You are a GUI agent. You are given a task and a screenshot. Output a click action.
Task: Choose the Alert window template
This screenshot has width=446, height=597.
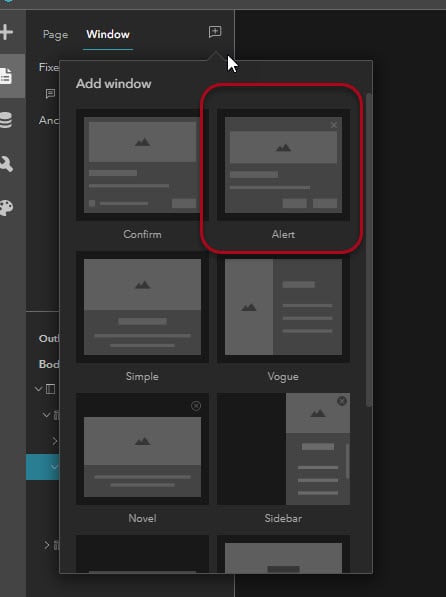[x=283, y=165]
